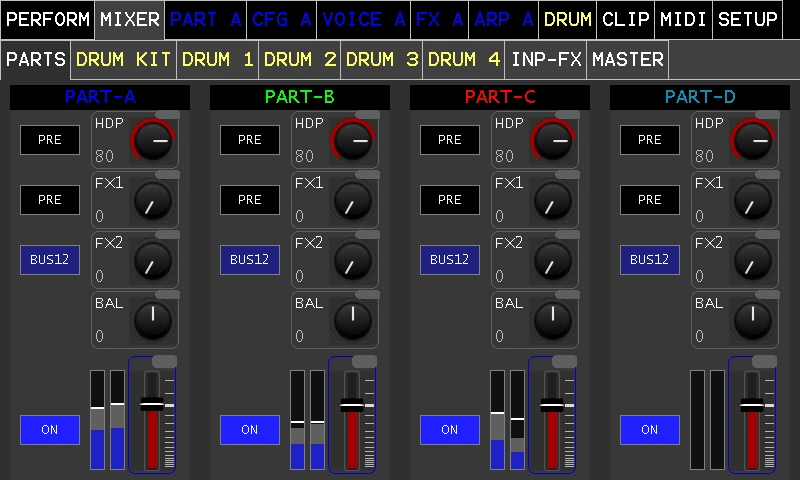
Task: Open the PERFORM tab
Action: (x=48, y=20)
